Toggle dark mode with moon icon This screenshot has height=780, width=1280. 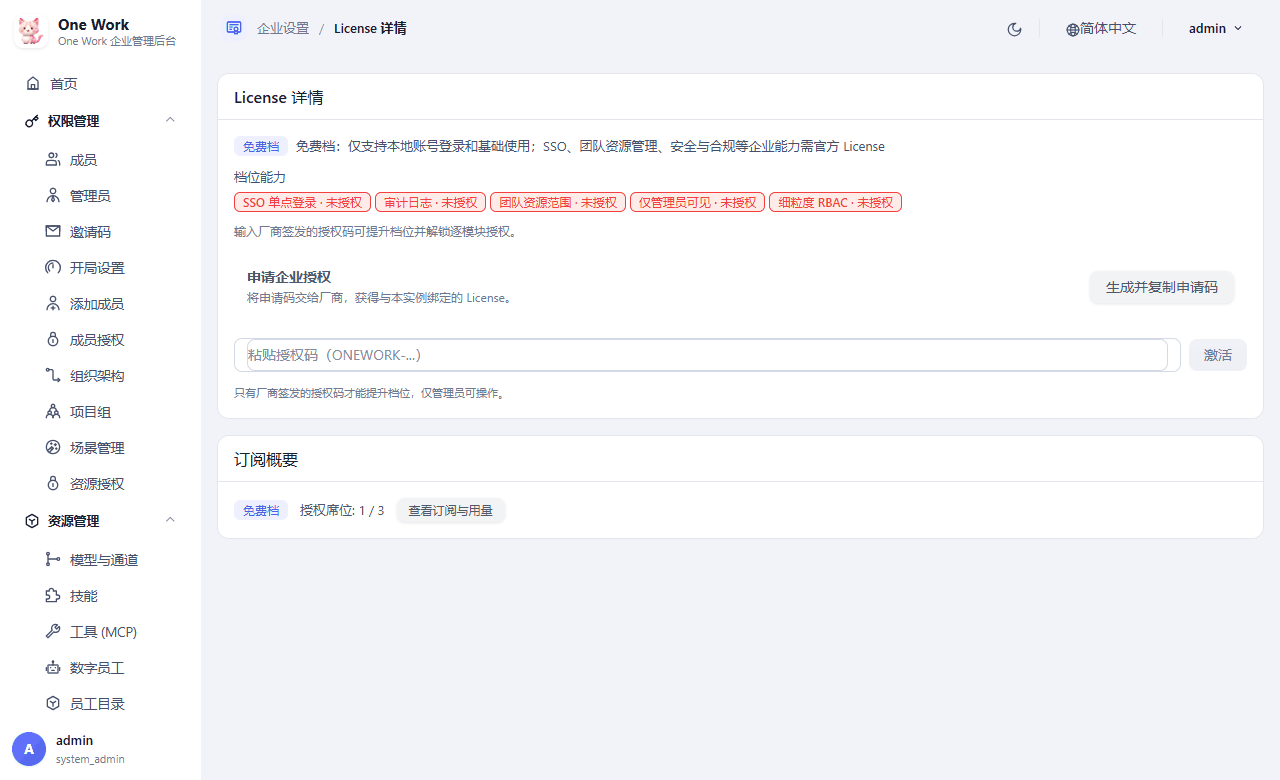click(1014, 29)
